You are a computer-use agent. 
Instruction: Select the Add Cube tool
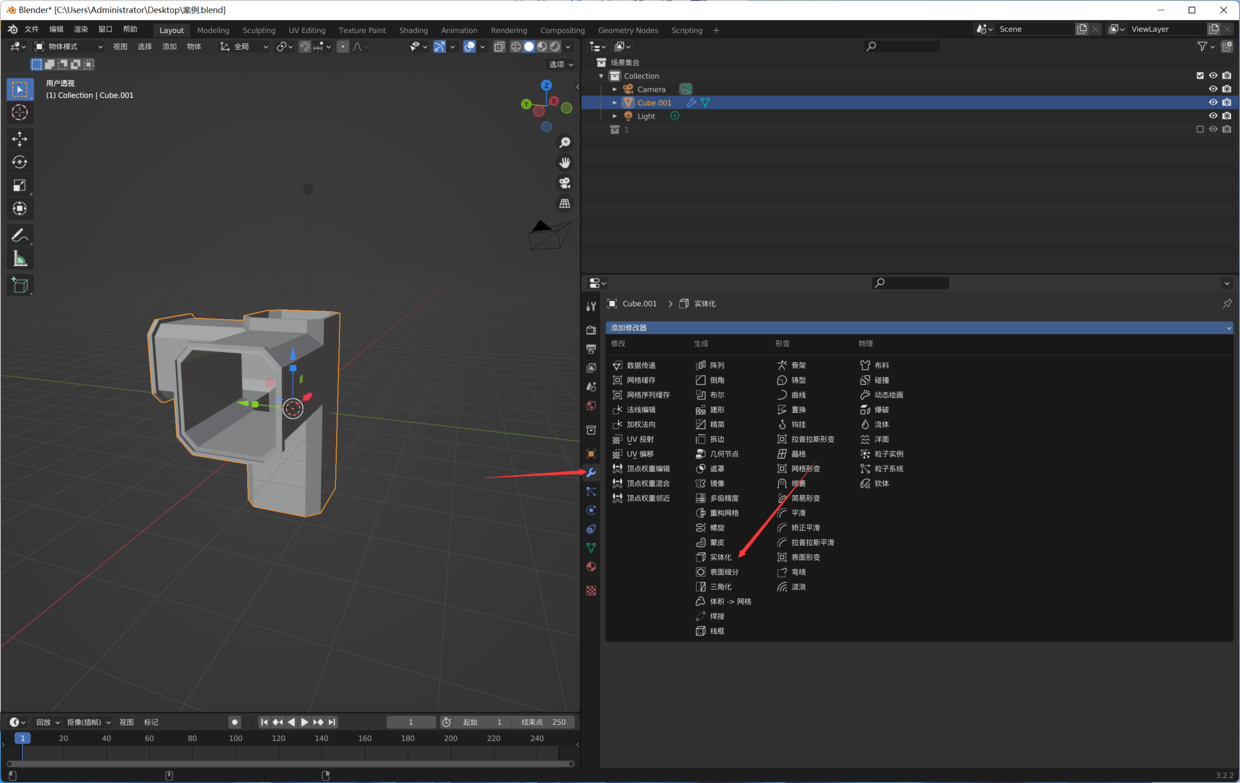click(x=19, y=285)
